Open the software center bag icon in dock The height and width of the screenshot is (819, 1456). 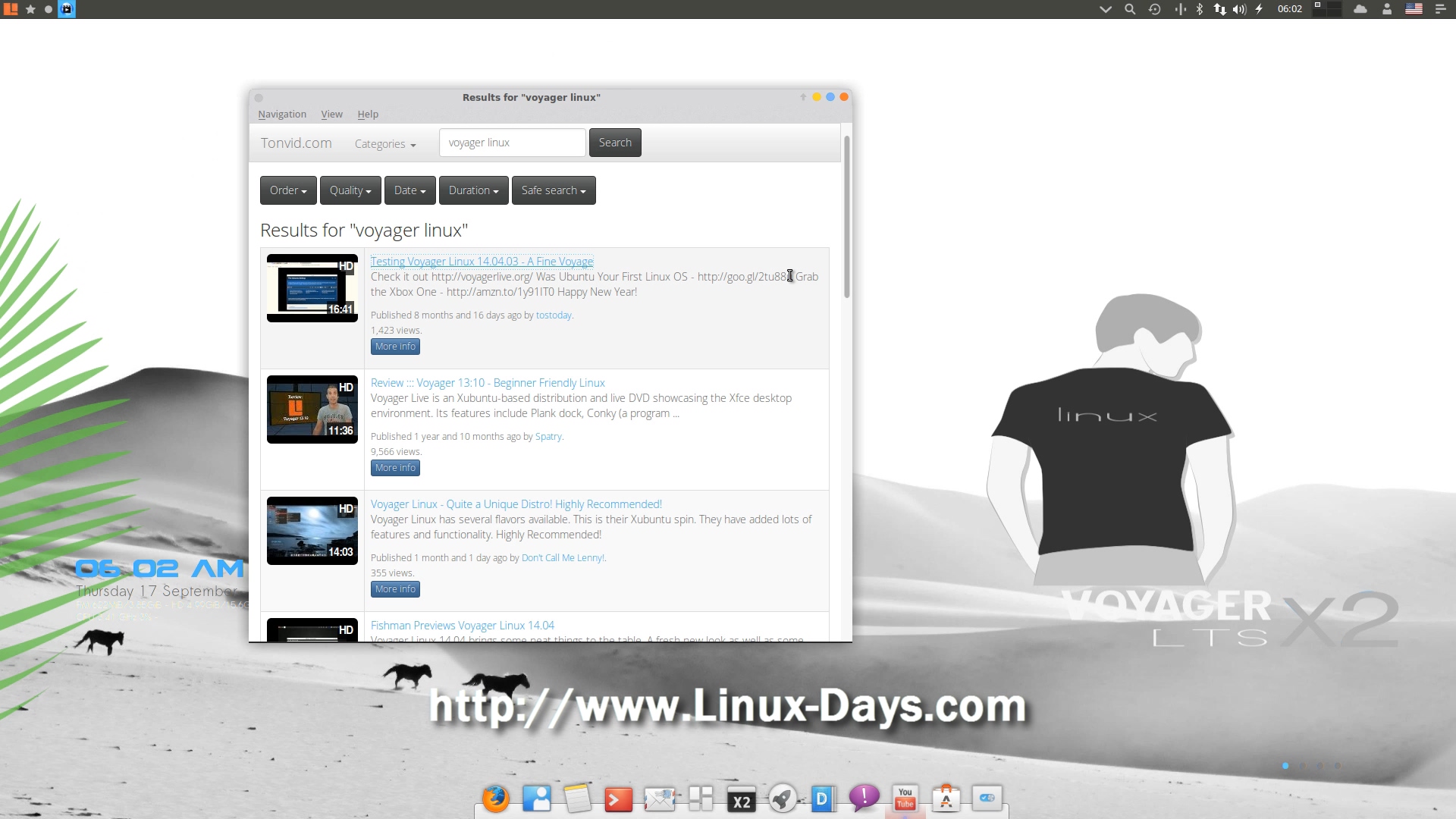946,799
